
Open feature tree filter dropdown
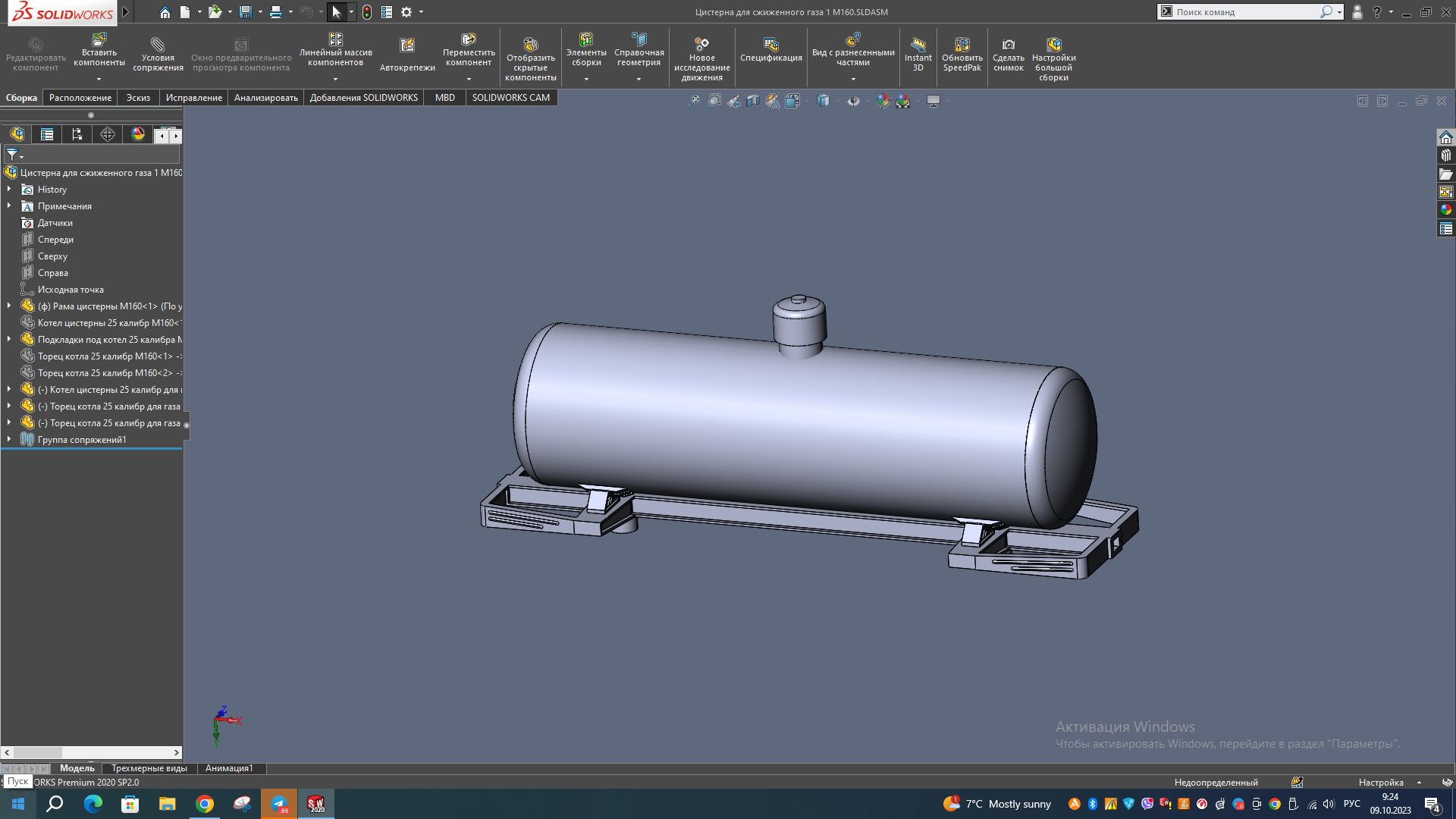click(x=14, y=155)
